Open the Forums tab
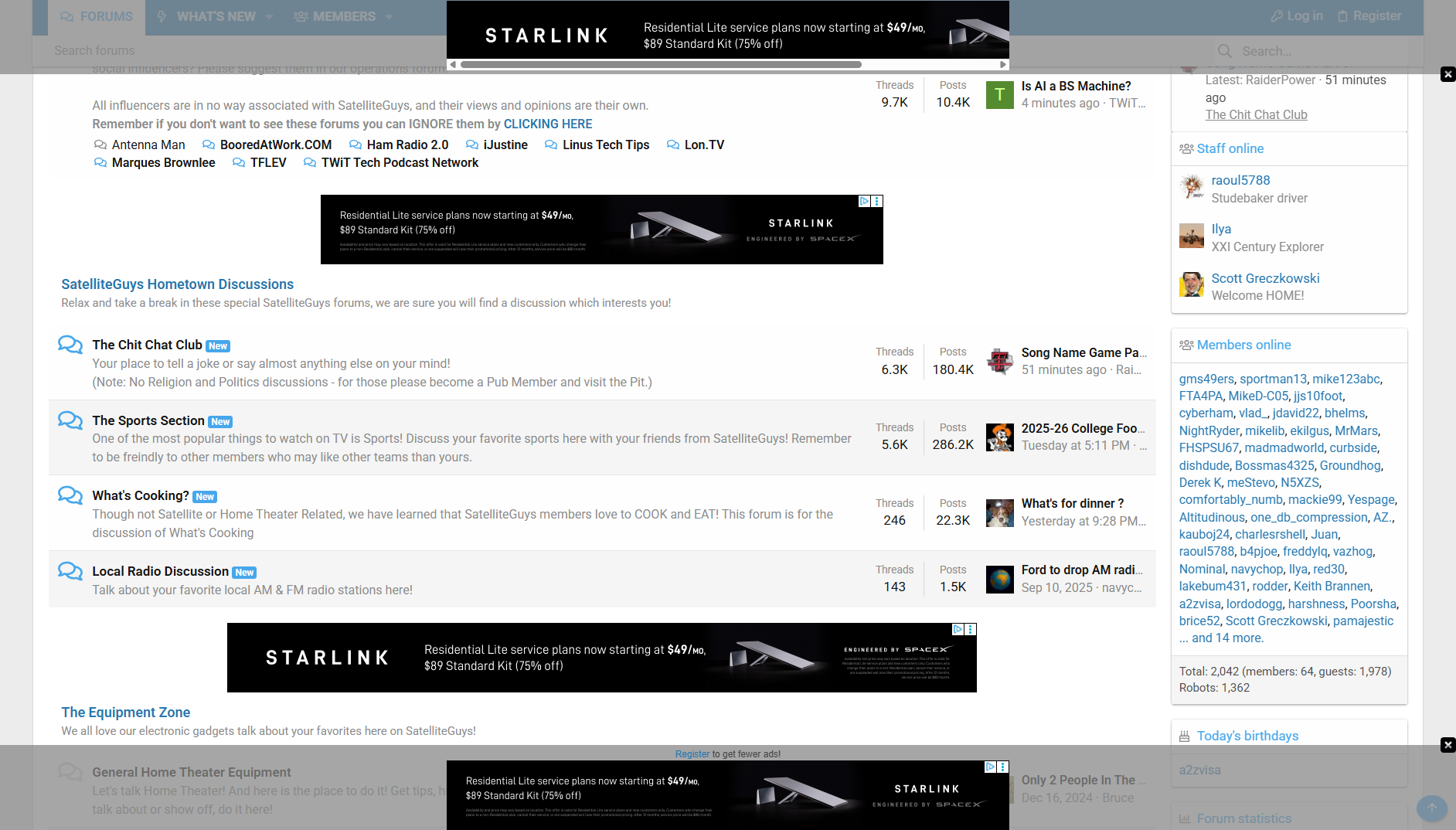 coord(97,16)
